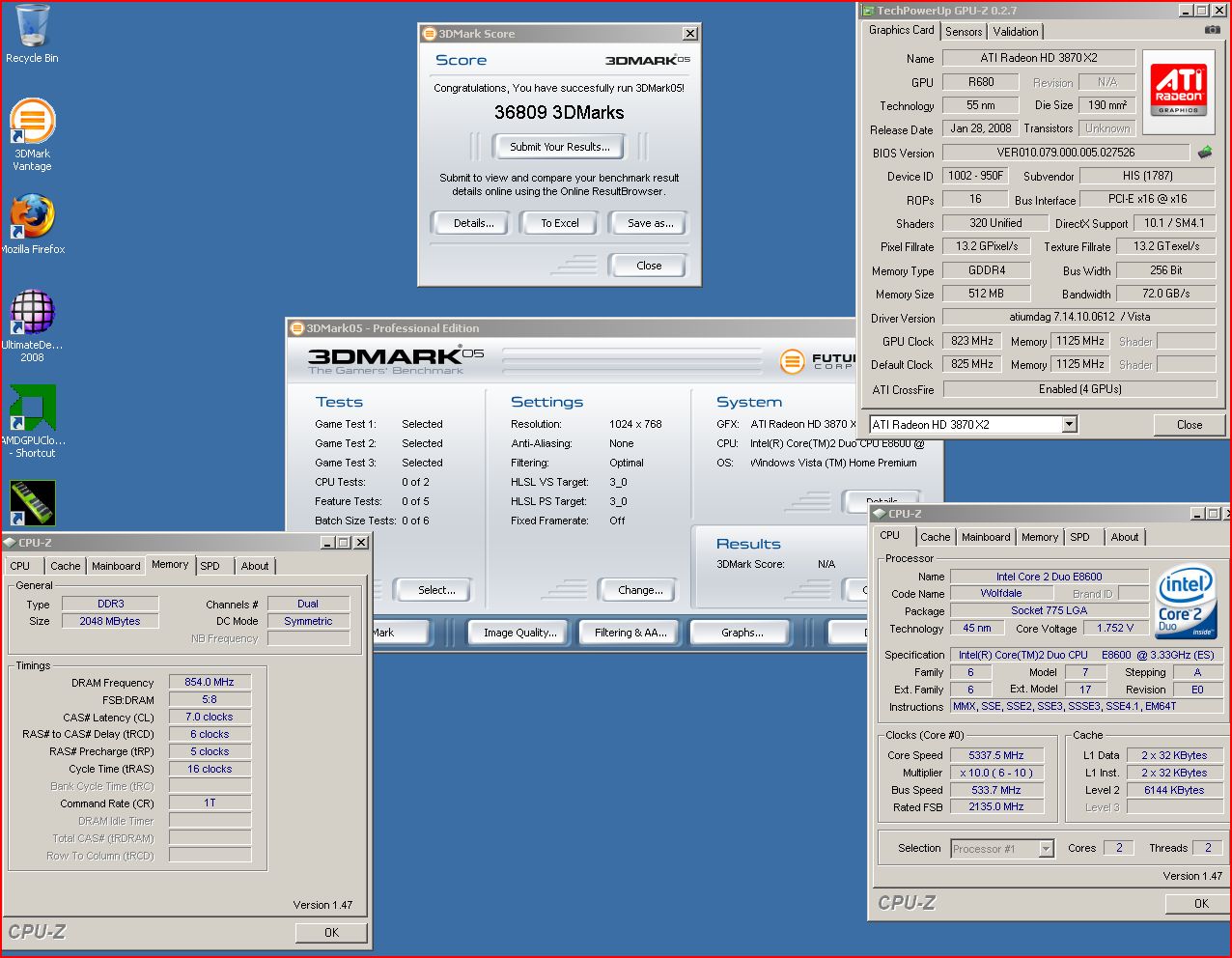
Task: Open Graphs button in 3DMark05
Action: [x=742, y=633]
